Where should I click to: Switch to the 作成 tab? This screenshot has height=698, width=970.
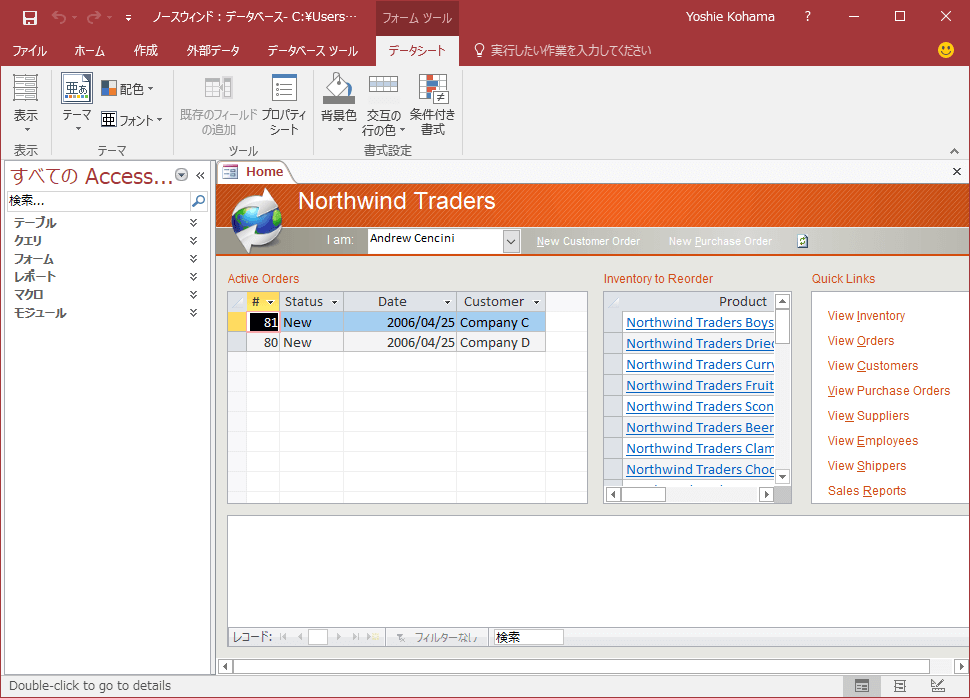pyautogui.click(x=145, y=51)
